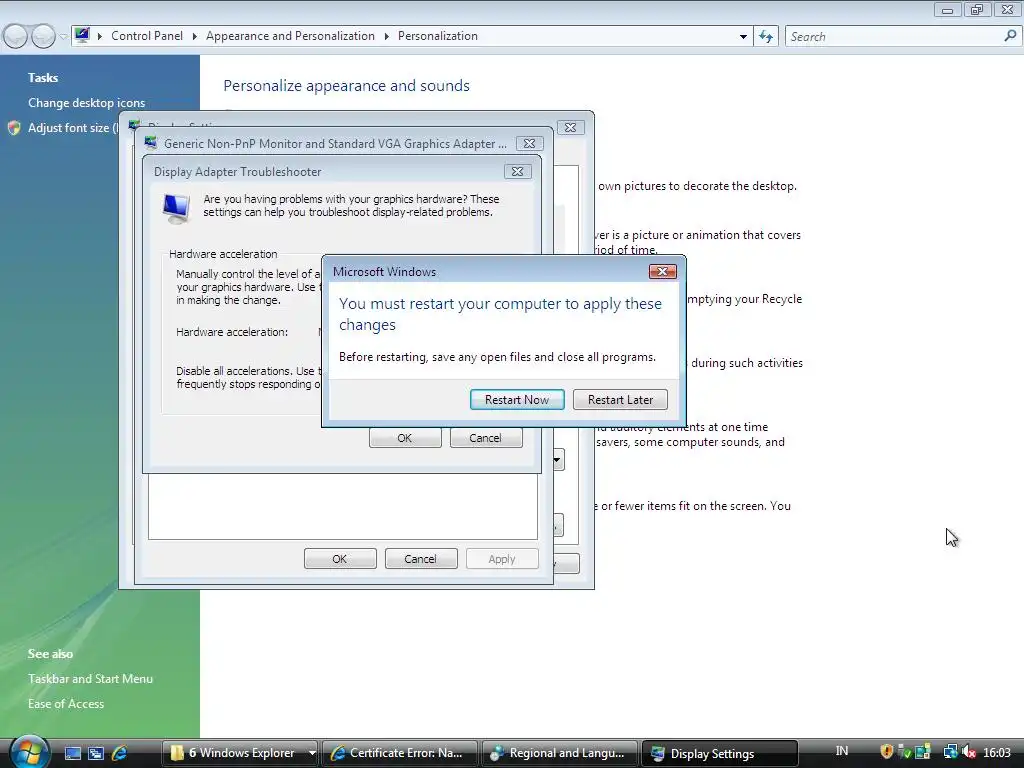Click the muted volume tray icon
The height and width of the screenshot is (768, 1024).
(x=968, y=752)
